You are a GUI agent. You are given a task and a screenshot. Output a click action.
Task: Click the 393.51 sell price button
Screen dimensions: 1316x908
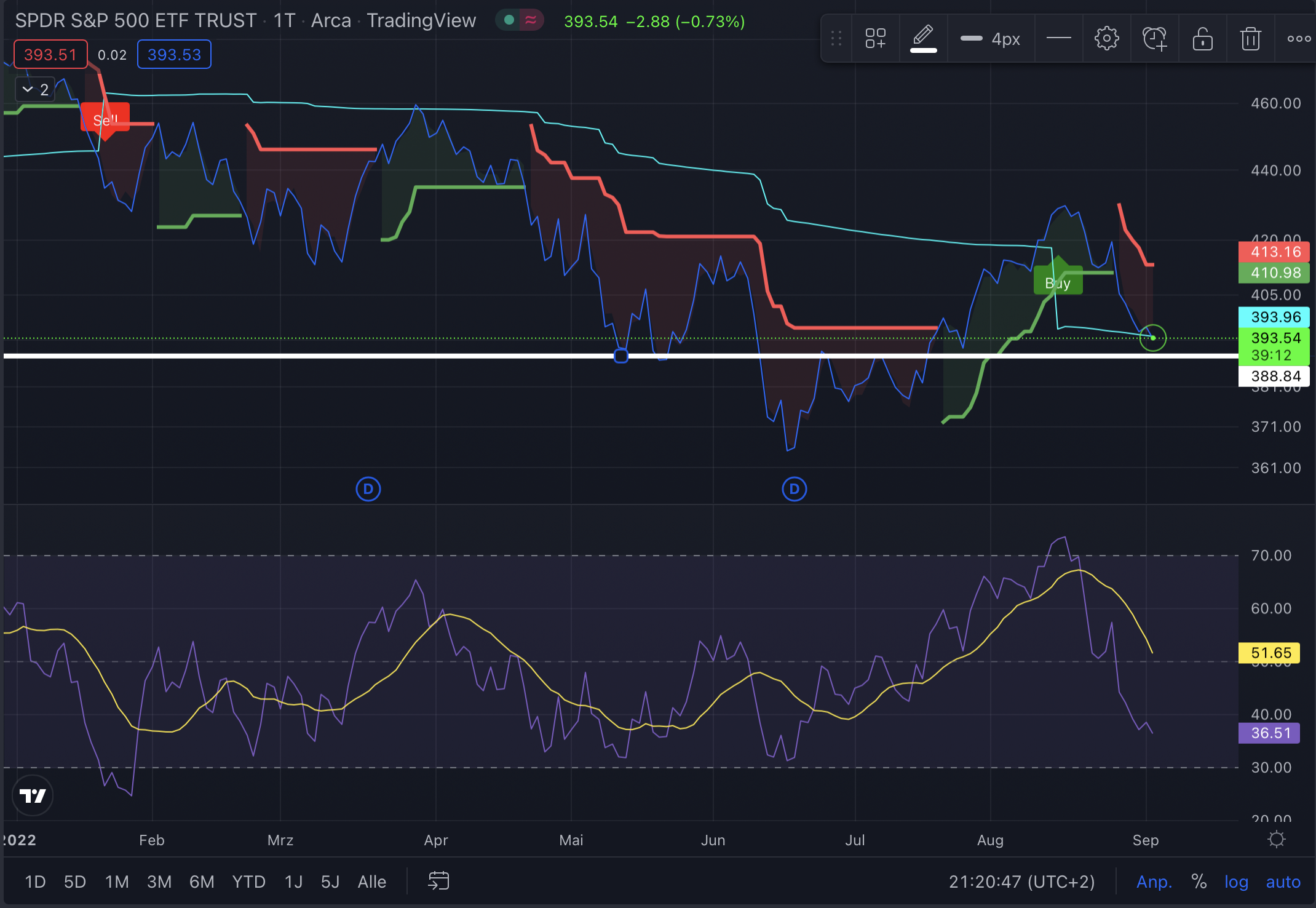click(50, 55)
